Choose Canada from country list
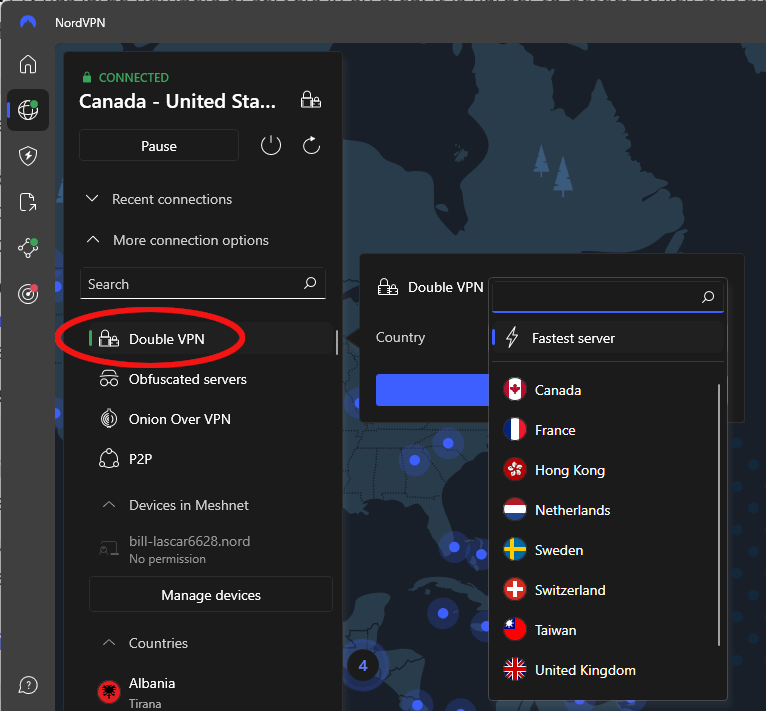This screenshot has width=766, height=711. 605,390
